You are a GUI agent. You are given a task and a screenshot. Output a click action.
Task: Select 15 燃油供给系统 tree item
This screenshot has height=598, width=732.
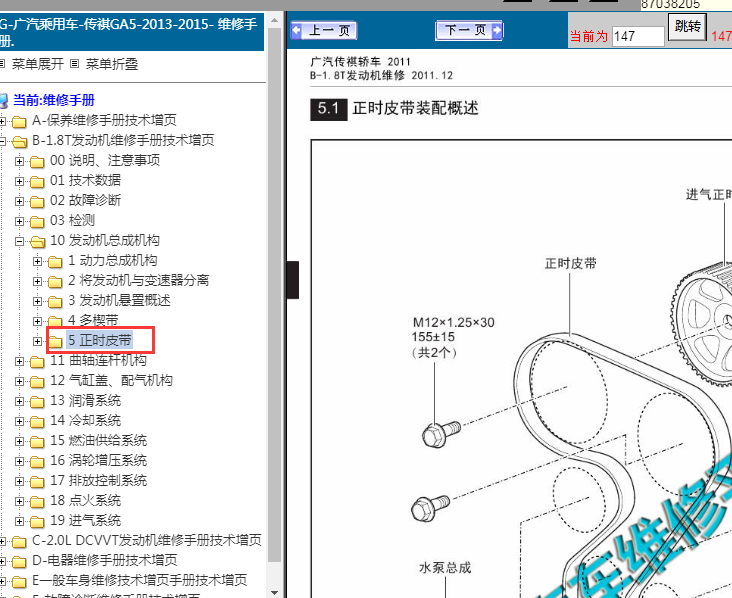click(99, 440)
